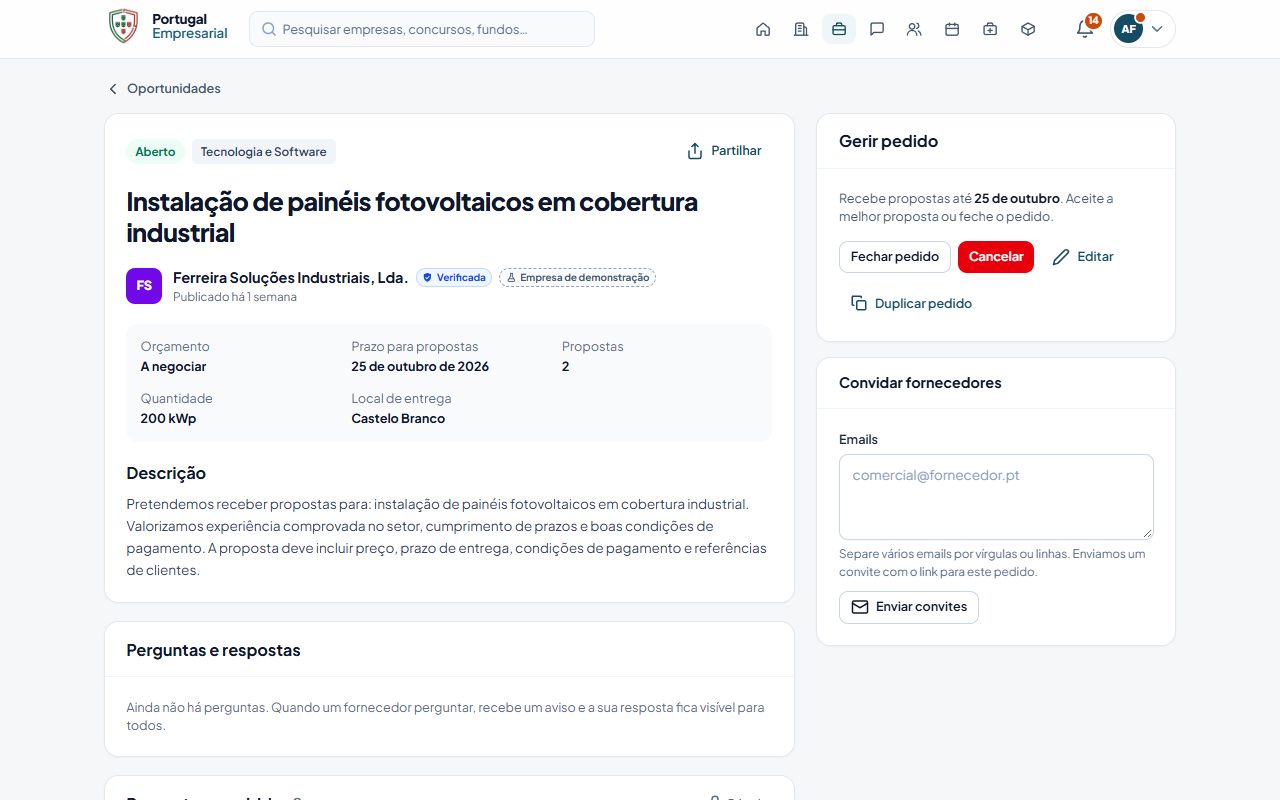
Task: Open the cube box icon in the navigation
Action: pos(1028,29)
